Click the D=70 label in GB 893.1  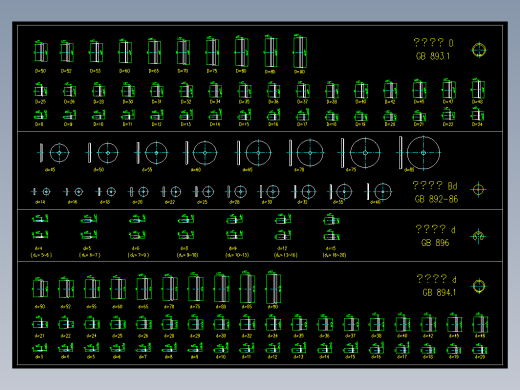coord(183,71)
